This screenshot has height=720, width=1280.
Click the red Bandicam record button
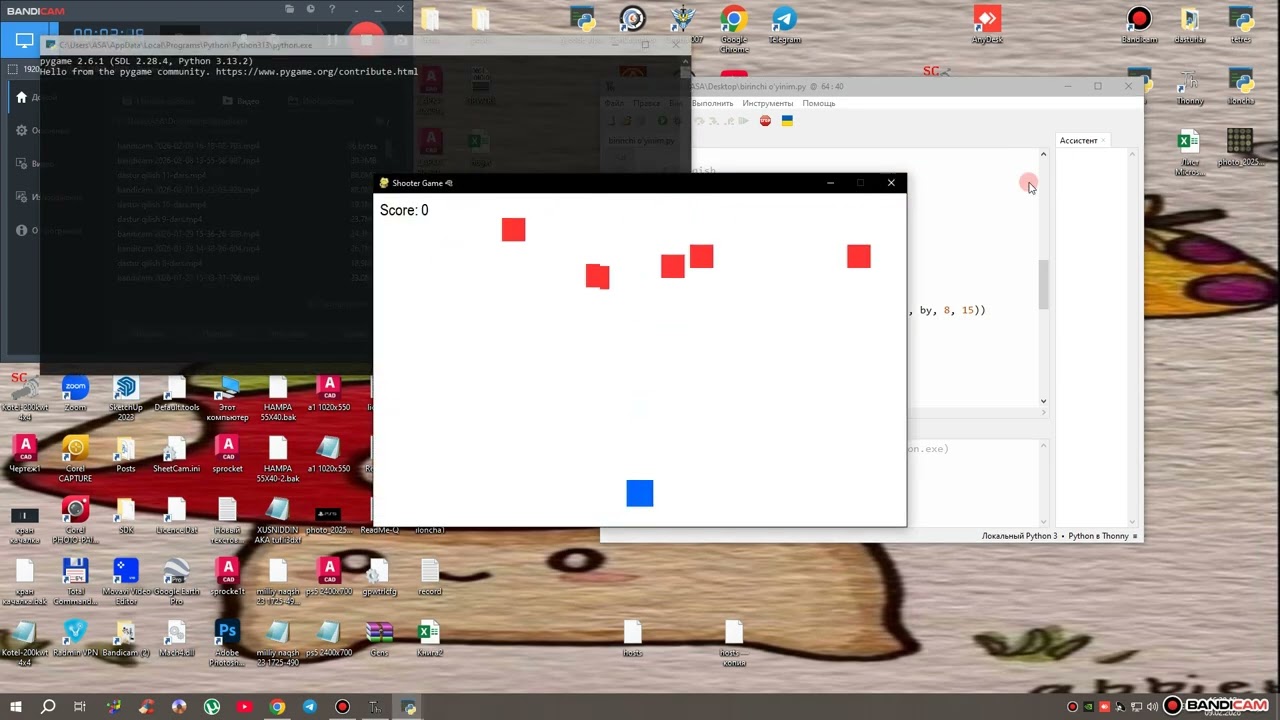tap(366, 40)
